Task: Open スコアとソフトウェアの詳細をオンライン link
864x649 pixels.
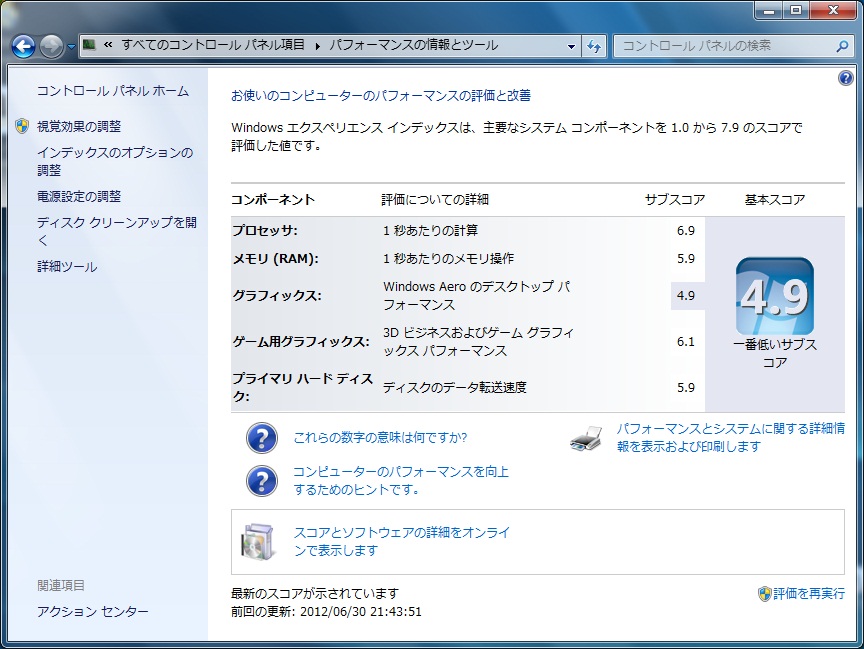Action: click(402, 542)
